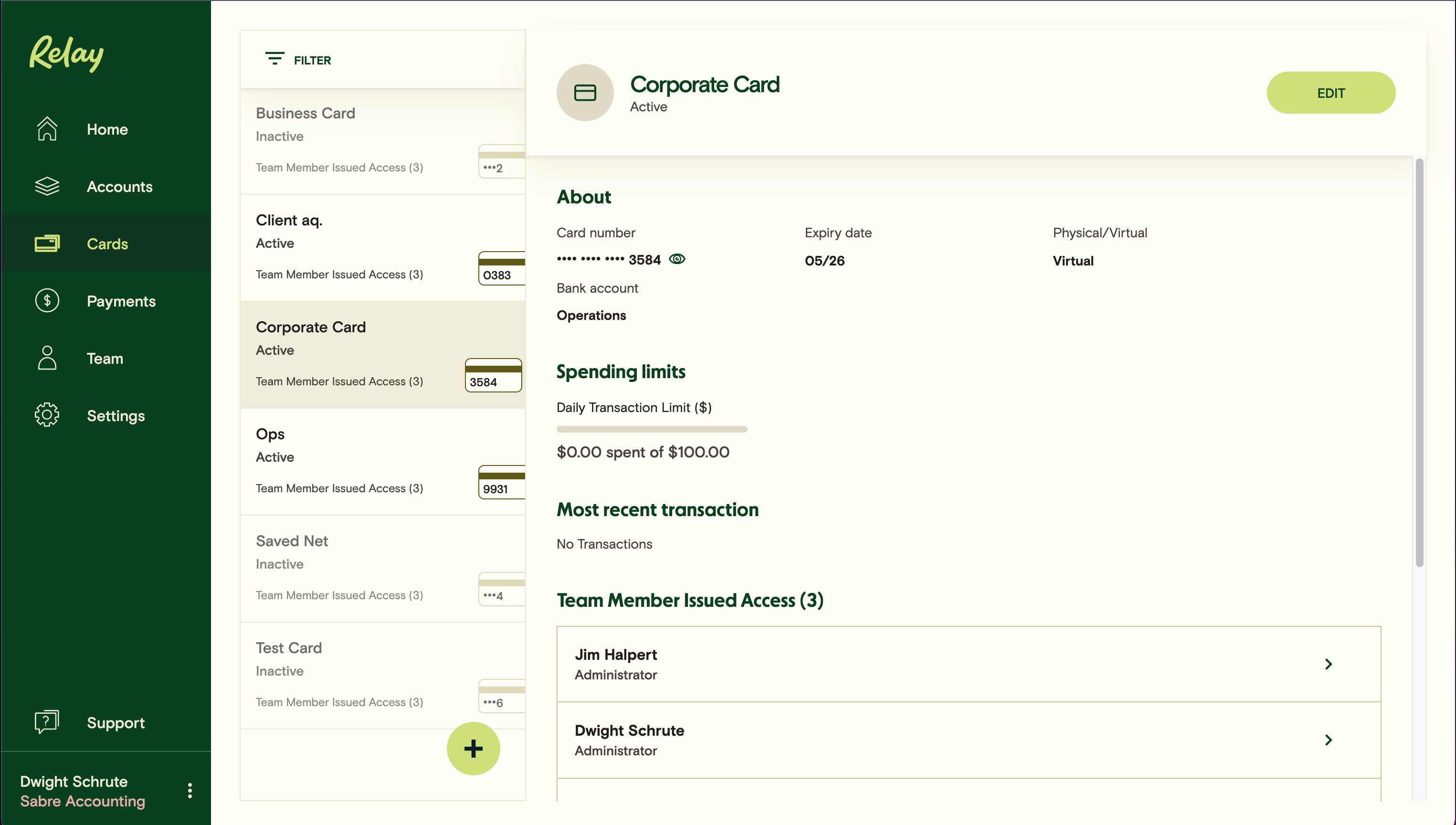Open the Settings gear icon

pyautogui.click(x=47, y=415)
